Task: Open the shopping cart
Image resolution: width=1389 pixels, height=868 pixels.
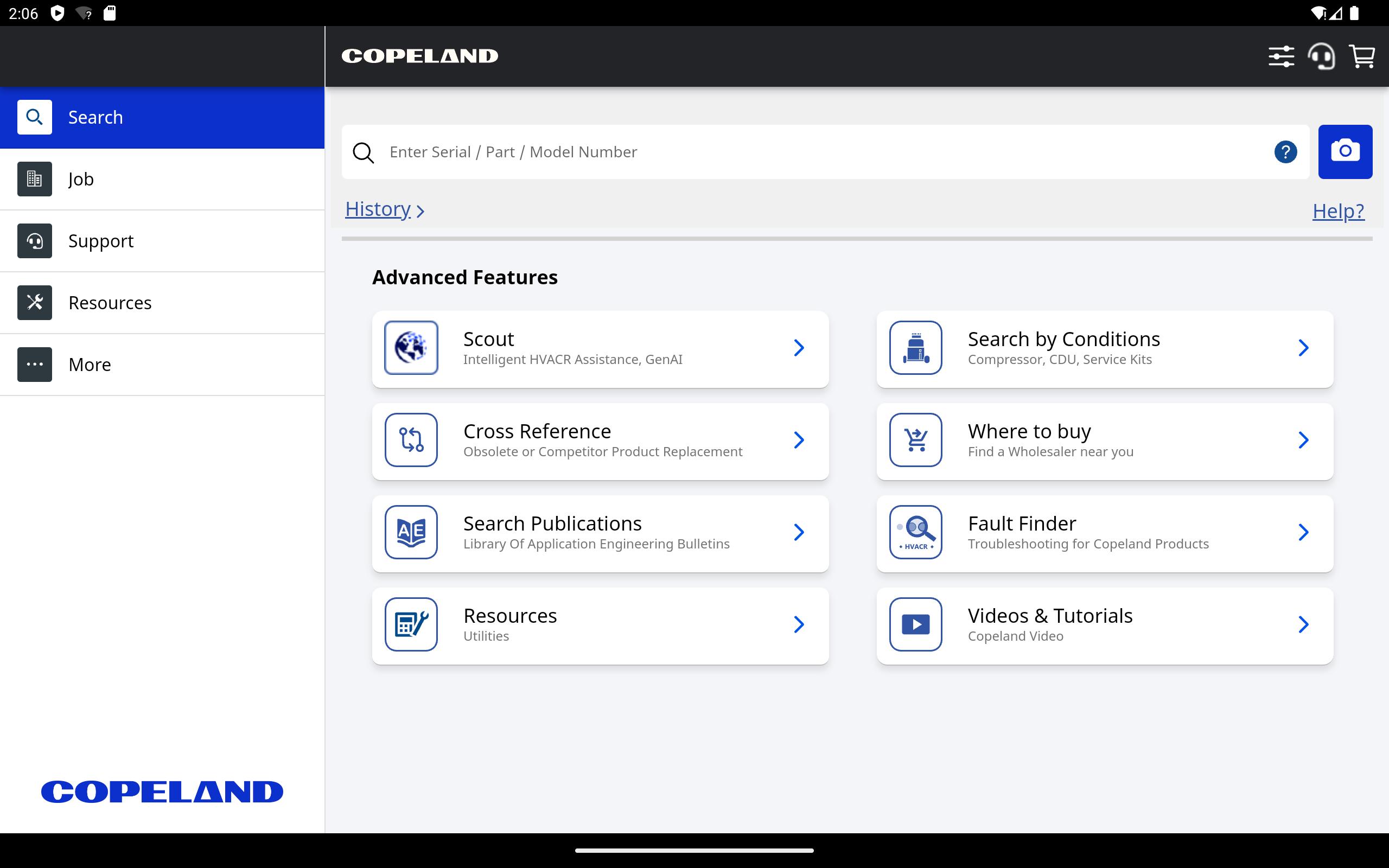Action: [x=1361, y=56]
